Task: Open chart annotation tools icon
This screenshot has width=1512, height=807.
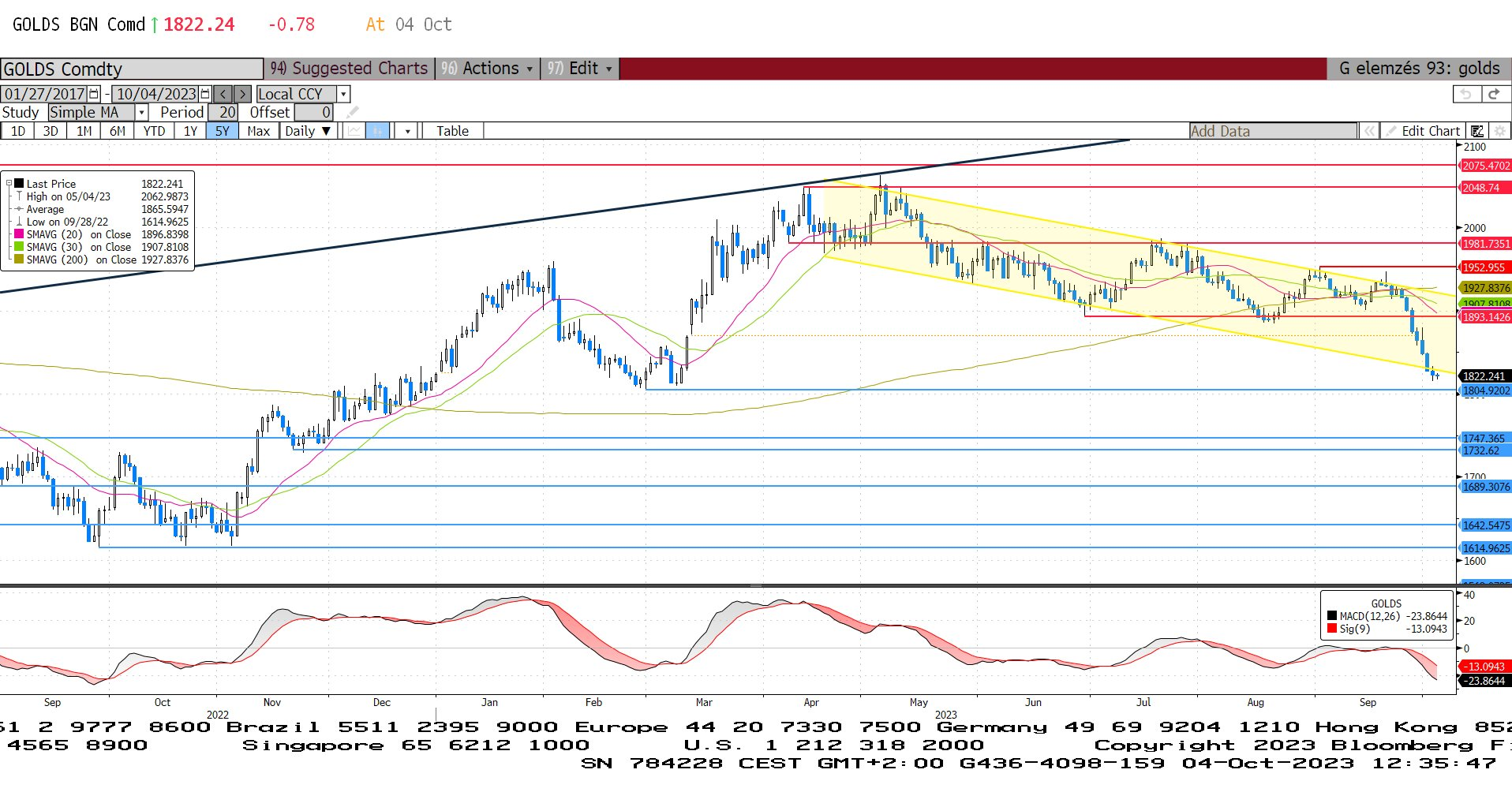Action: (x=1477, y=131)
